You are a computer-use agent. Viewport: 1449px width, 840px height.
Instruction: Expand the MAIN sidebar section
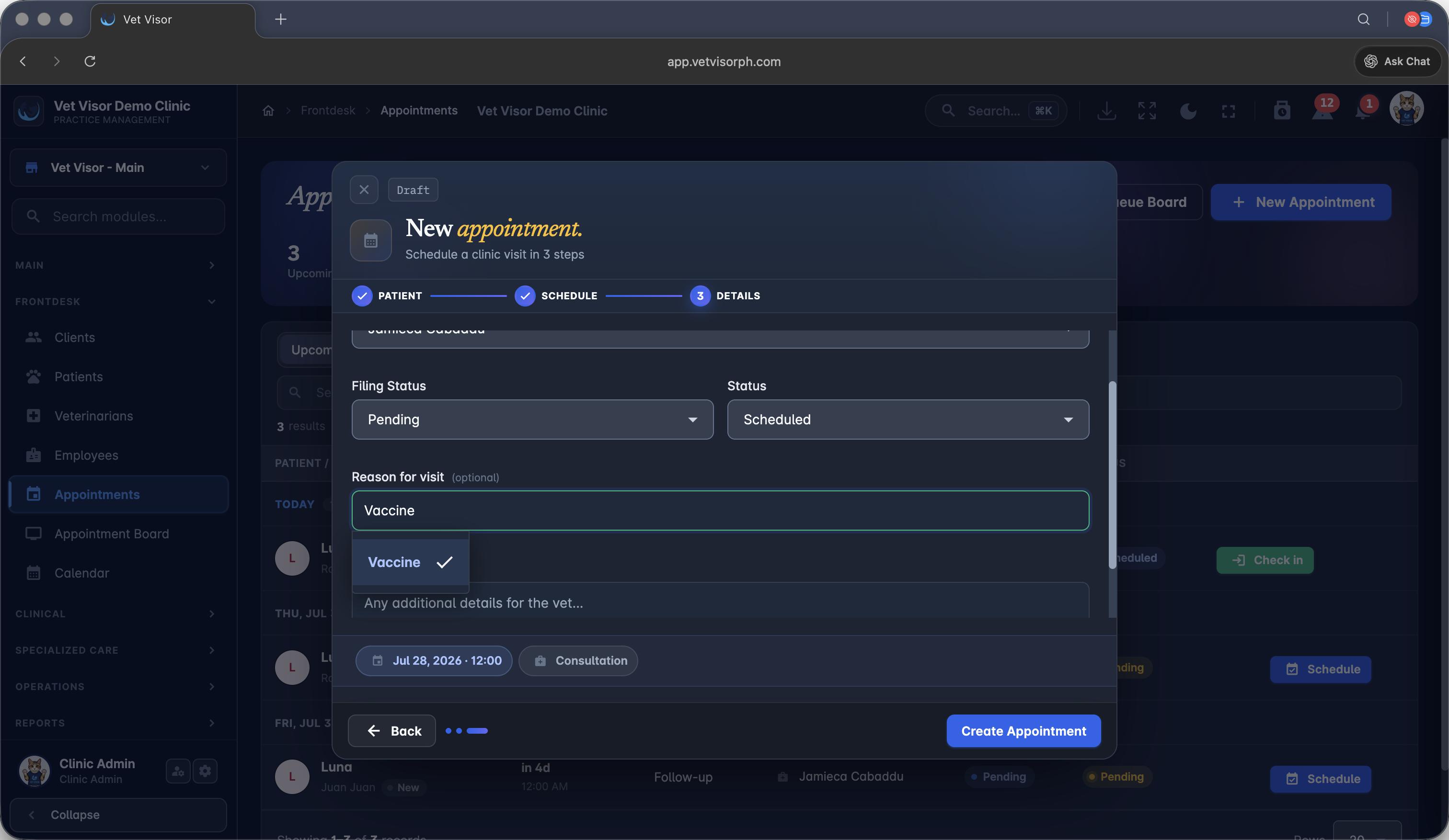[115, 265]
